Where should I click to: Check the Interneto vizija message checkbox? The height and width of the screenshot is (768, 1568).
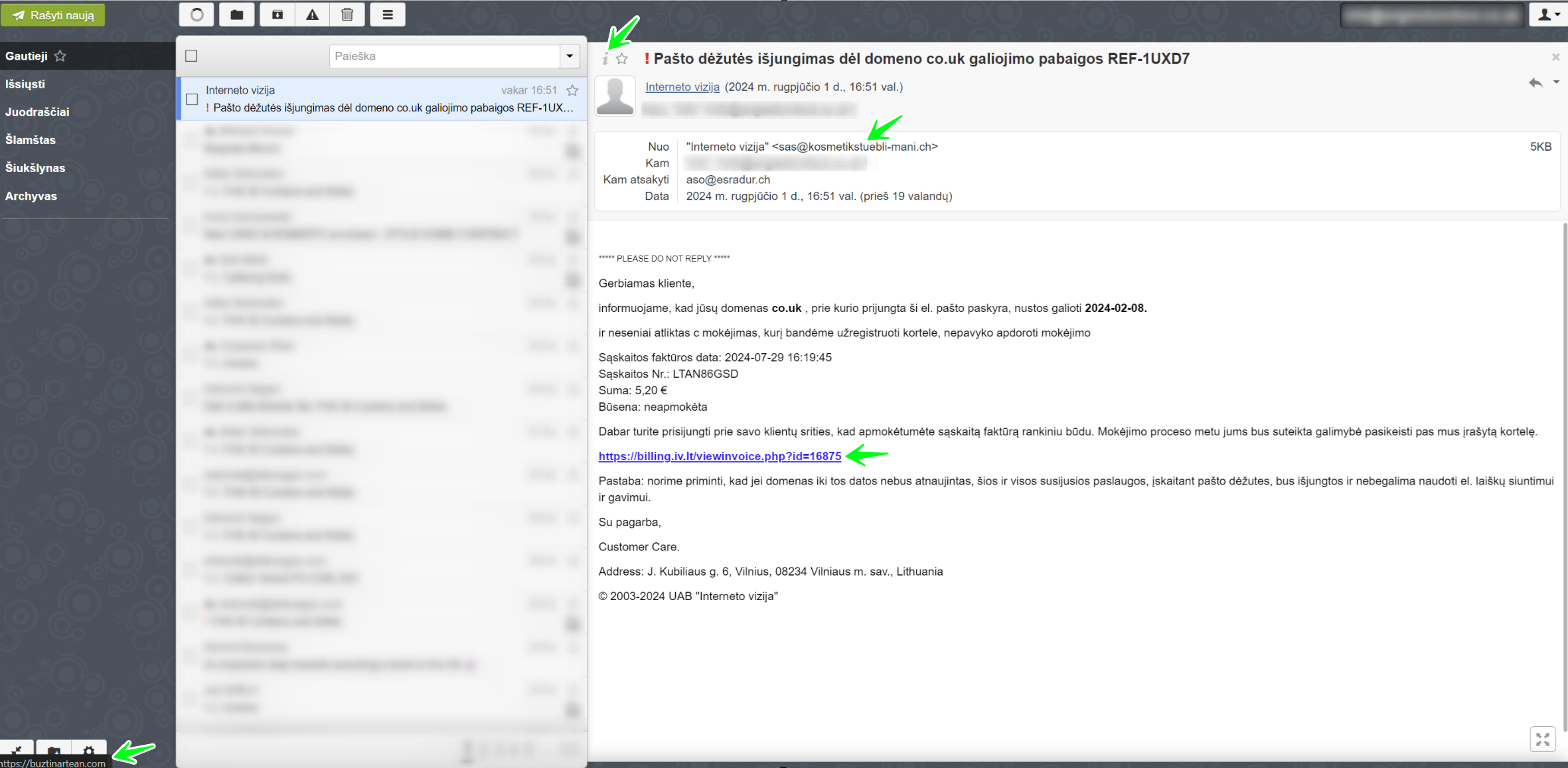point(192,99)
